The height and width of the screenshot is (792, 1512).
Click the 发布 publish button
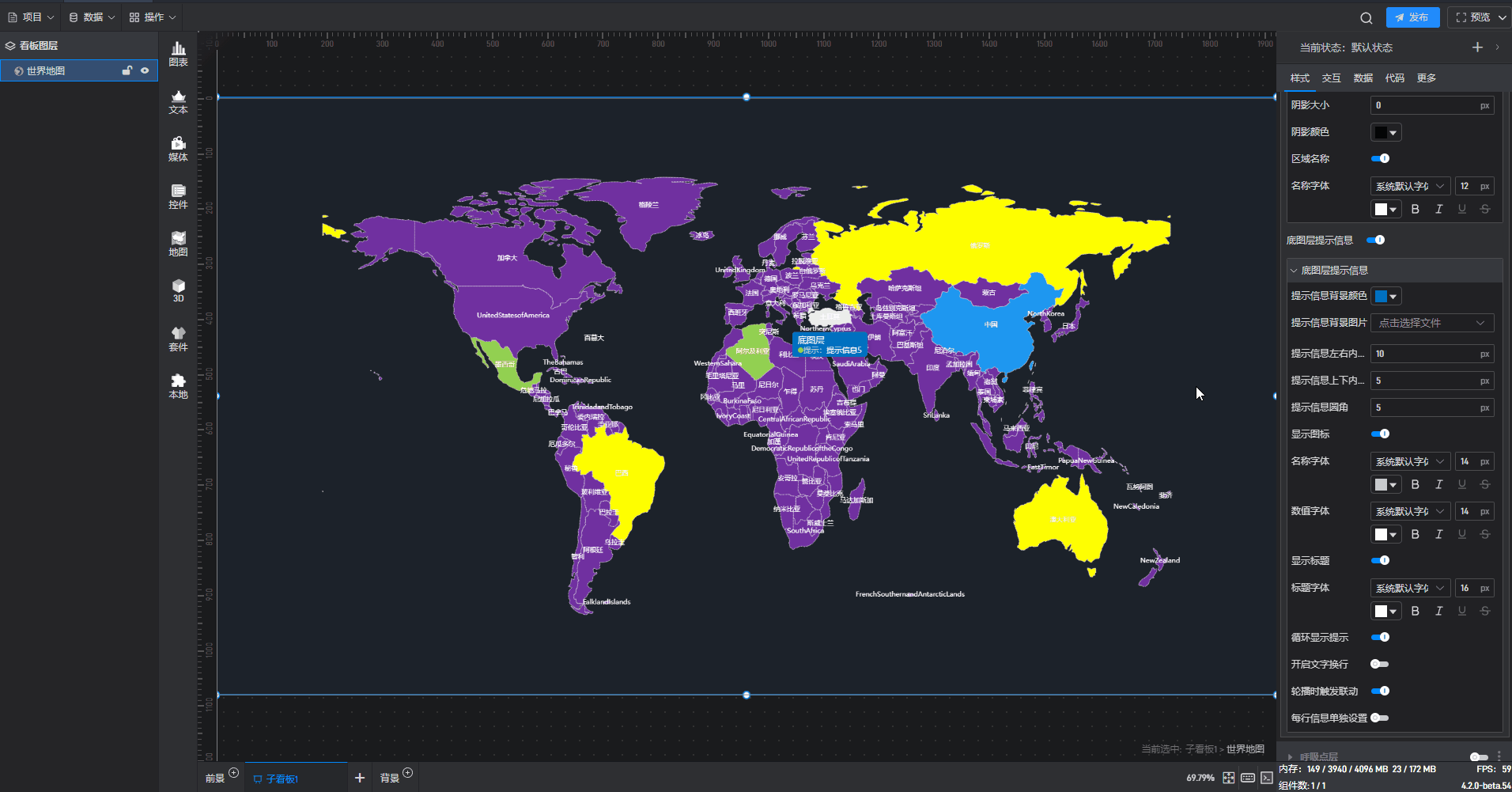(x=1412, y=17)
